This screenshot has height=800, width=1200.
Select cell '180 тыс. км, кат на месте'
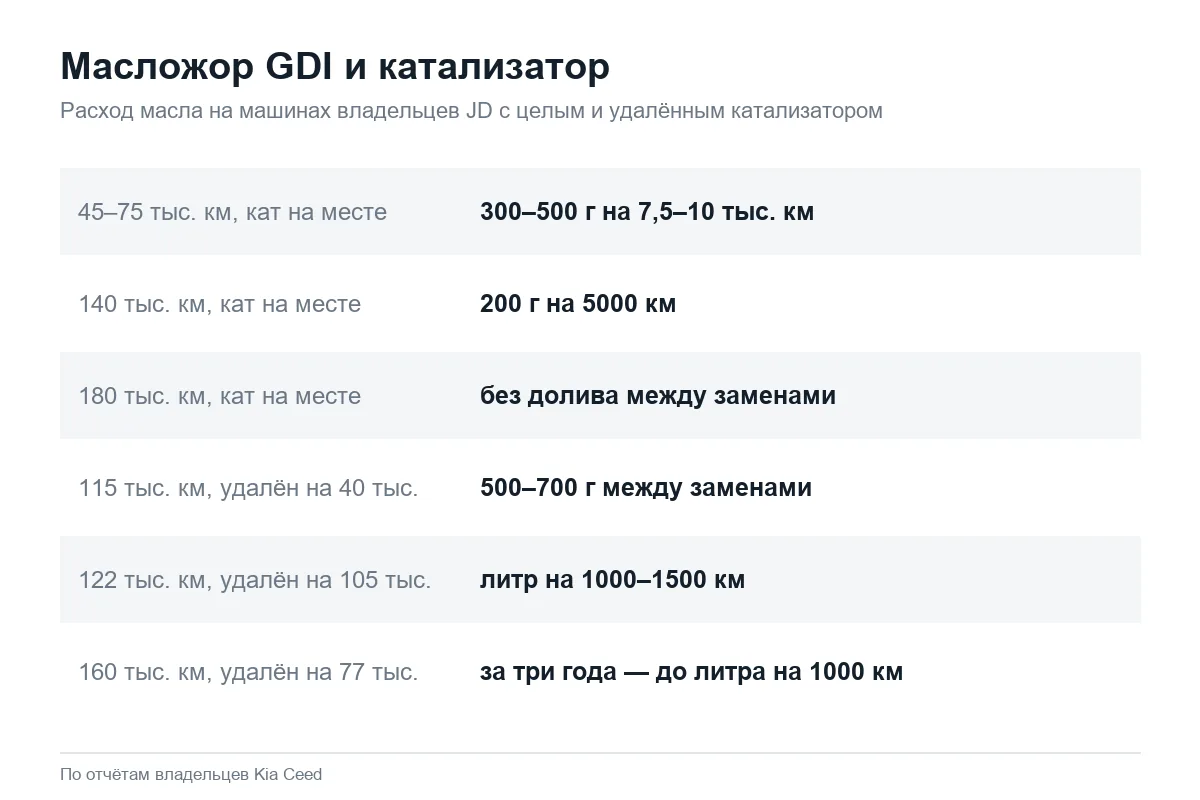coord(219,396)
